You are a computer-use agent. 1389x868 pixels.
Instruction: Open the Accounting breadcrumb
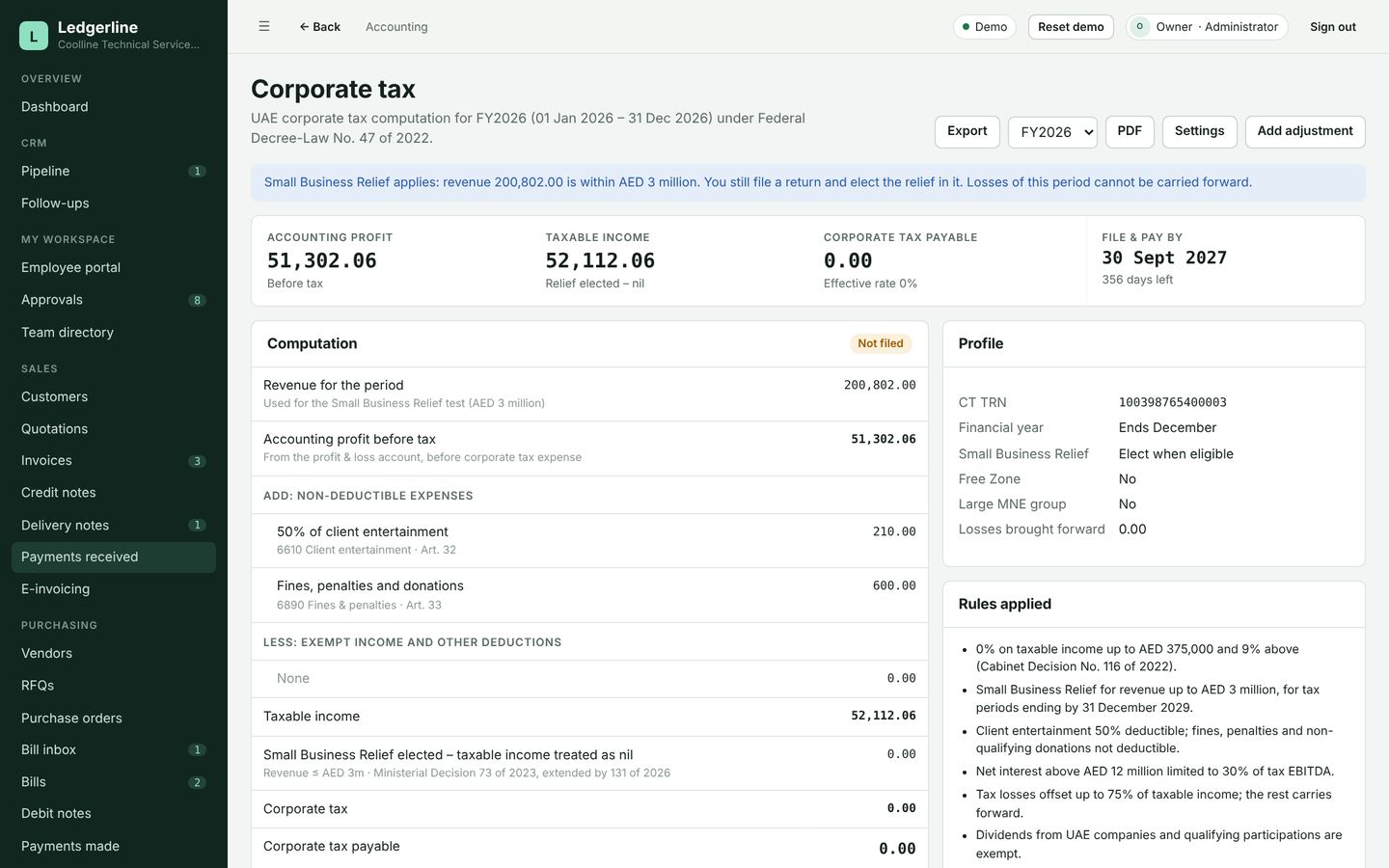click(396, 27)
